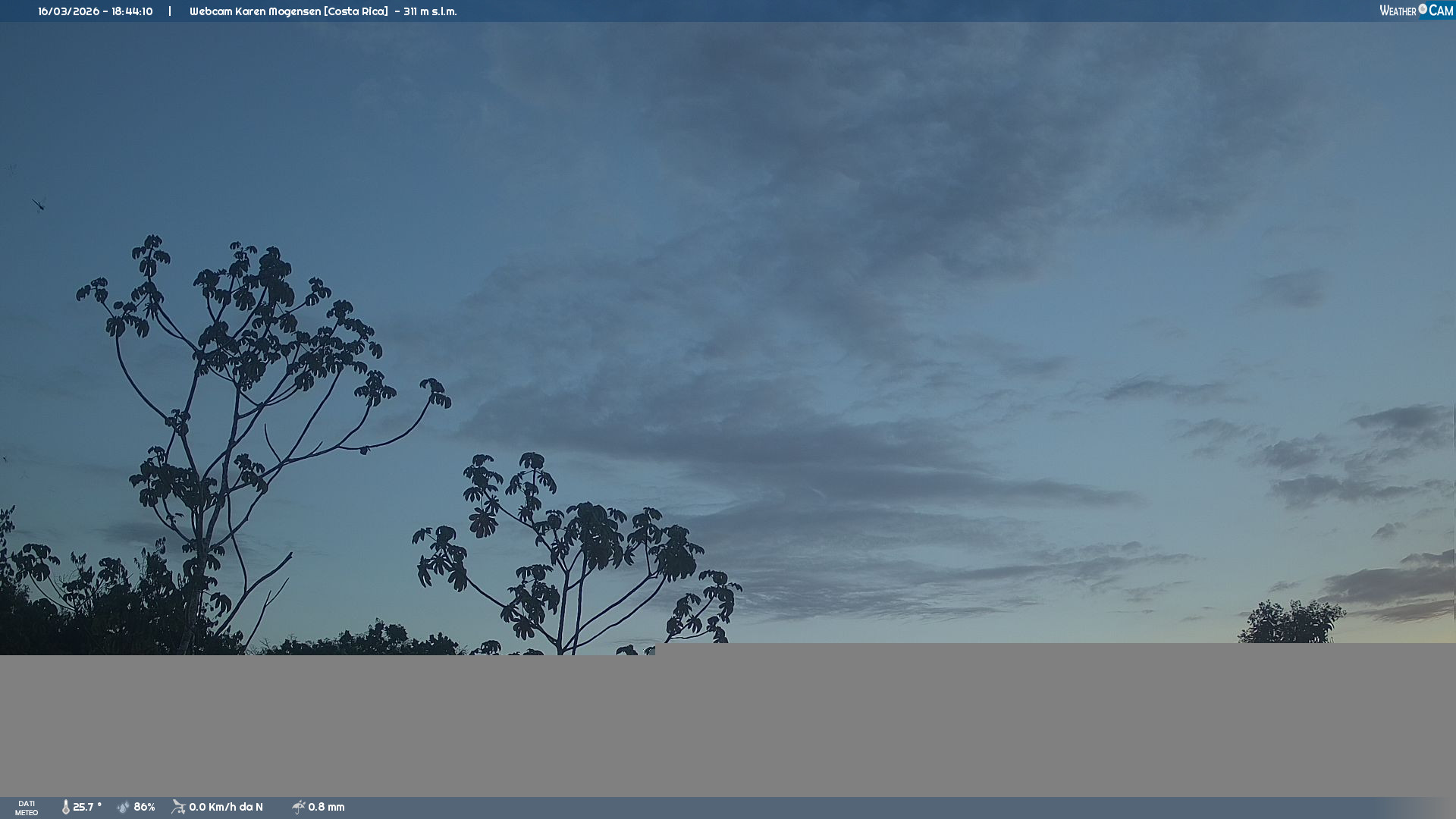
Task: Click the WeatherCam camera lens logo icon
Action: (x=1423, y=9)
